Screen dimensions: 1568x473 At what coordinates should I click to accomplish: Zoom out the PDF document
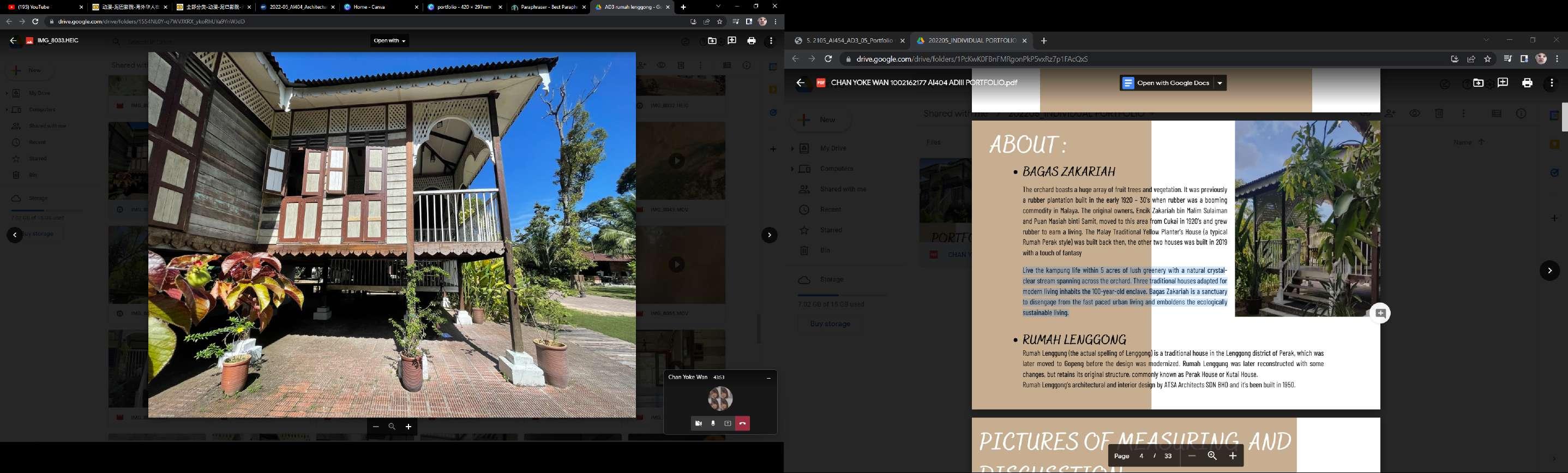1192,456
